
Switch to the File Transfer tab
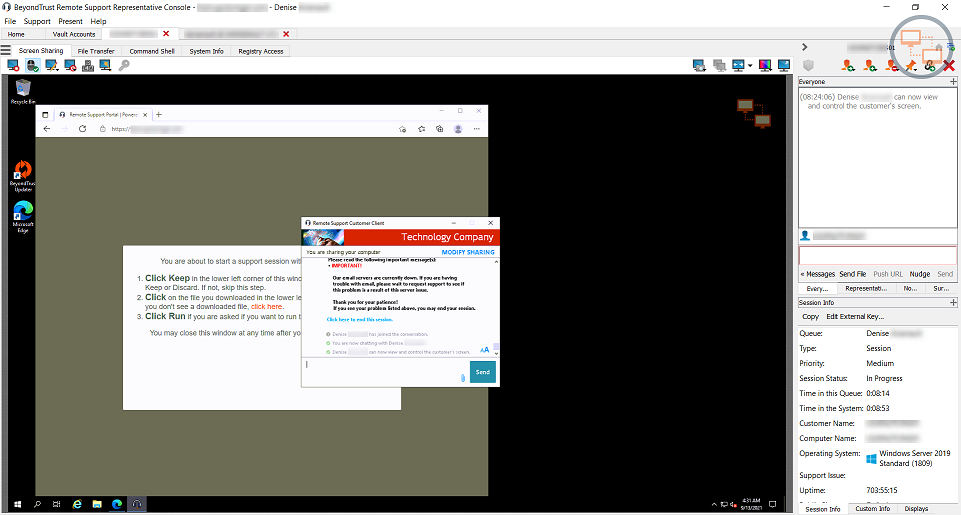[x=96, y=51]
